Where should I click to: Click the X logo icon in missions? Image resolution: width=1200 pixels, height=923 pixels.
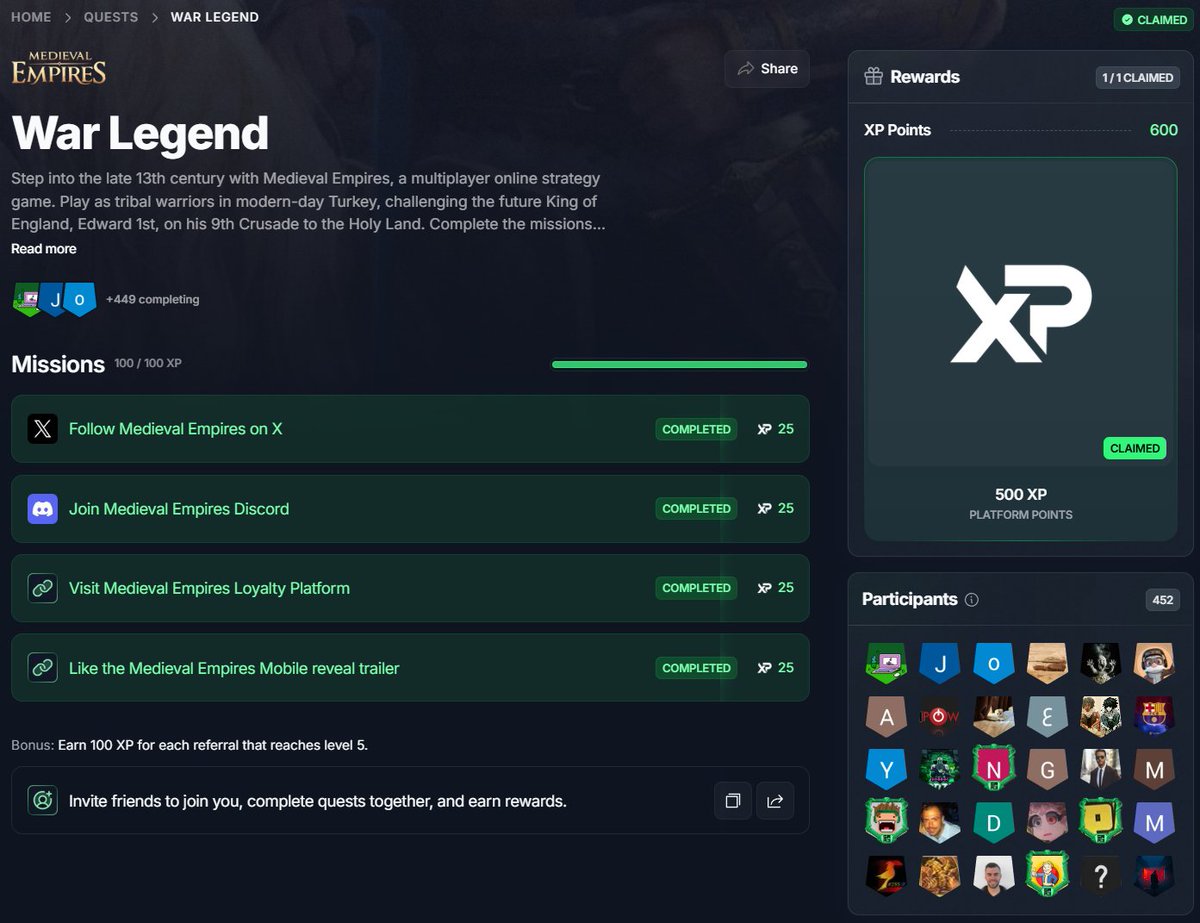[42, 429]
